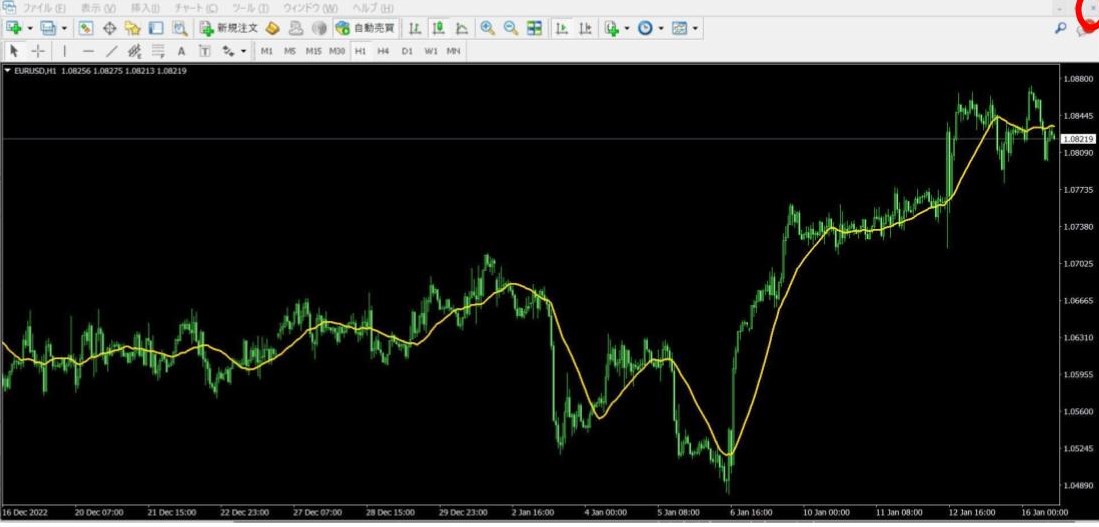Zoom out of the chart
The image size is (1099, 527).
511,28
